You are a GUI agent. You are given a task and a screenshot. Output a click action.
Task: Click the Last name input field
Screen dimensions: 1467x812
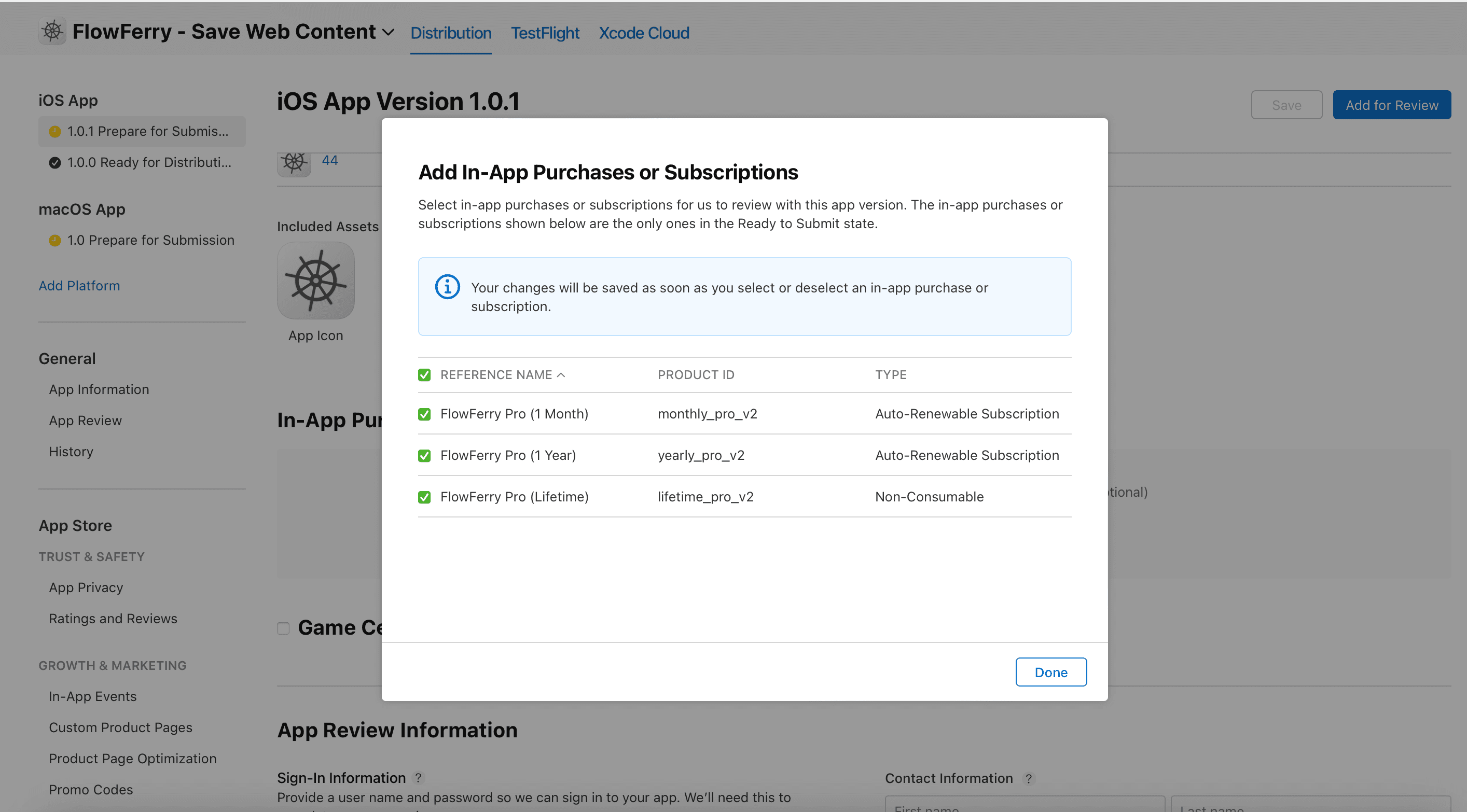[1311, 804]
